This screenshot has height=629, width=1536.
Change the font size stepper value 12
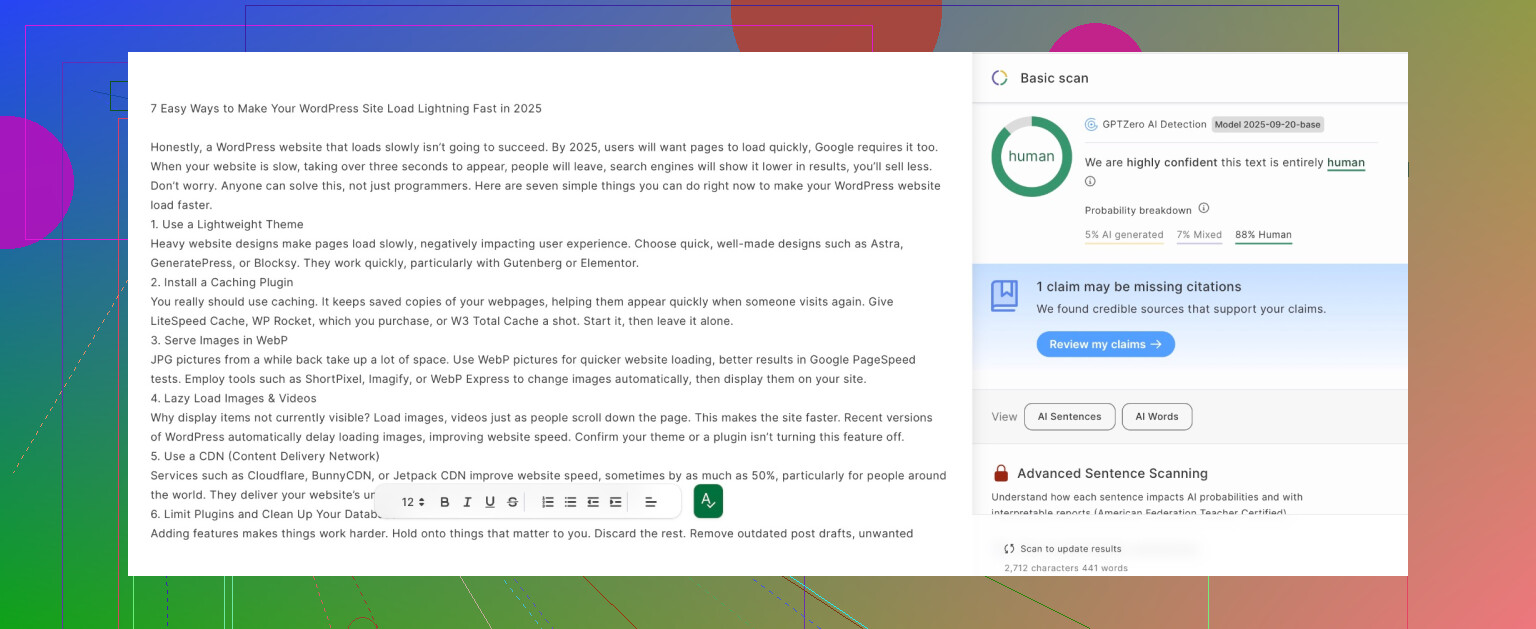coord(413,502)
